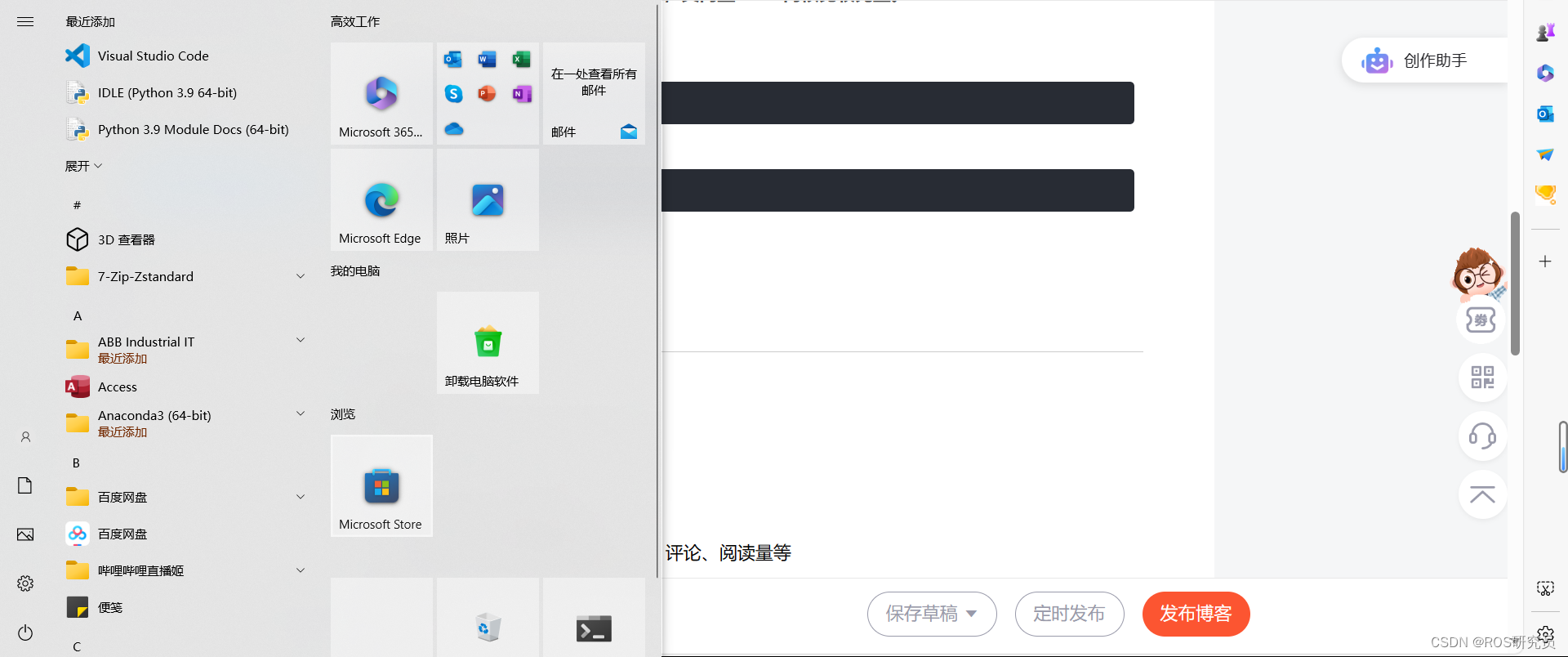This screenshot has height=657, width=1568.
Task: Click the 定时发布 scheduled publish button
Action: point(1069,614)
